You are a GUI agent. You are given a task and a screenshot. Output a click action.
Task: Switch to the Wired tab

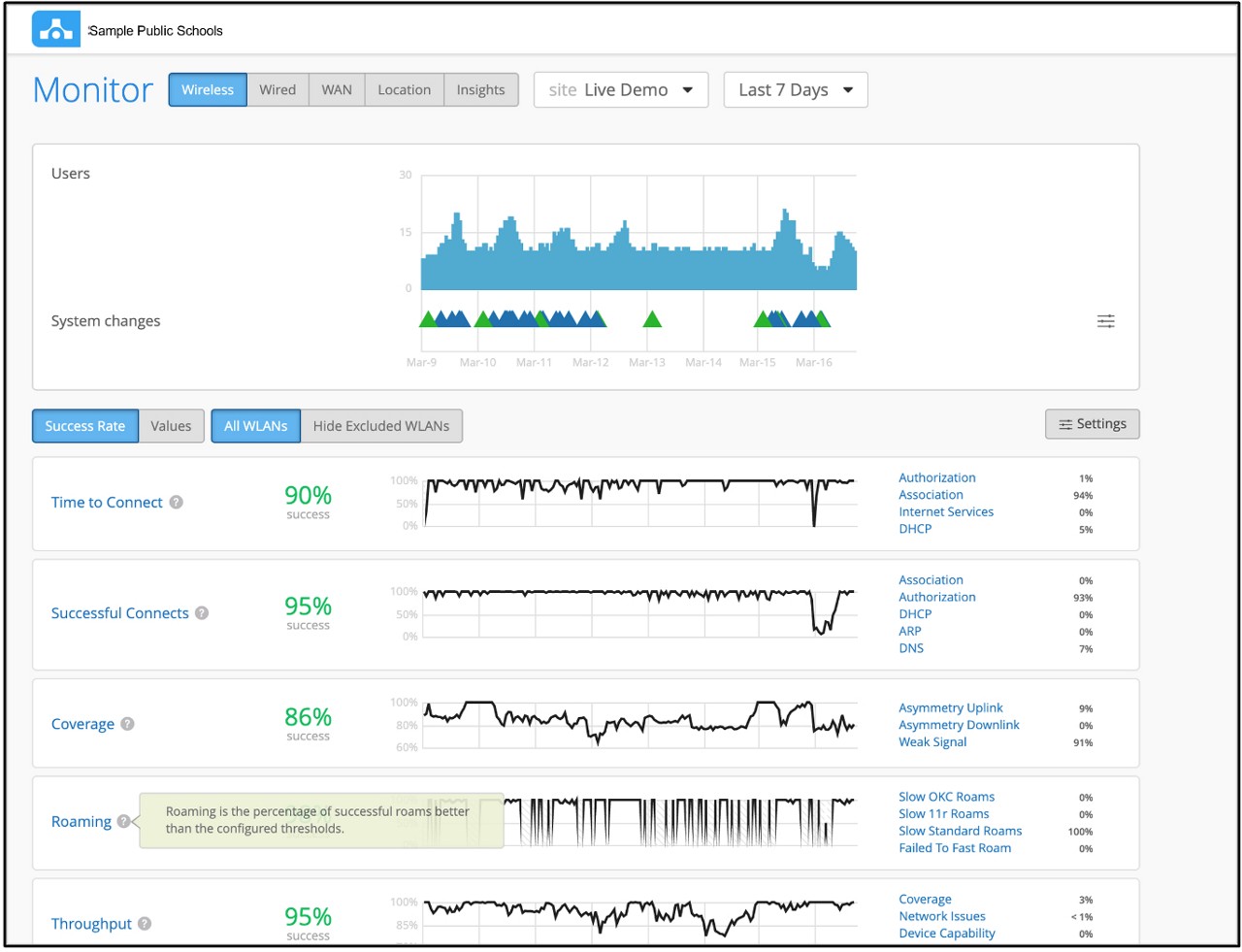(x=278, y=90)
